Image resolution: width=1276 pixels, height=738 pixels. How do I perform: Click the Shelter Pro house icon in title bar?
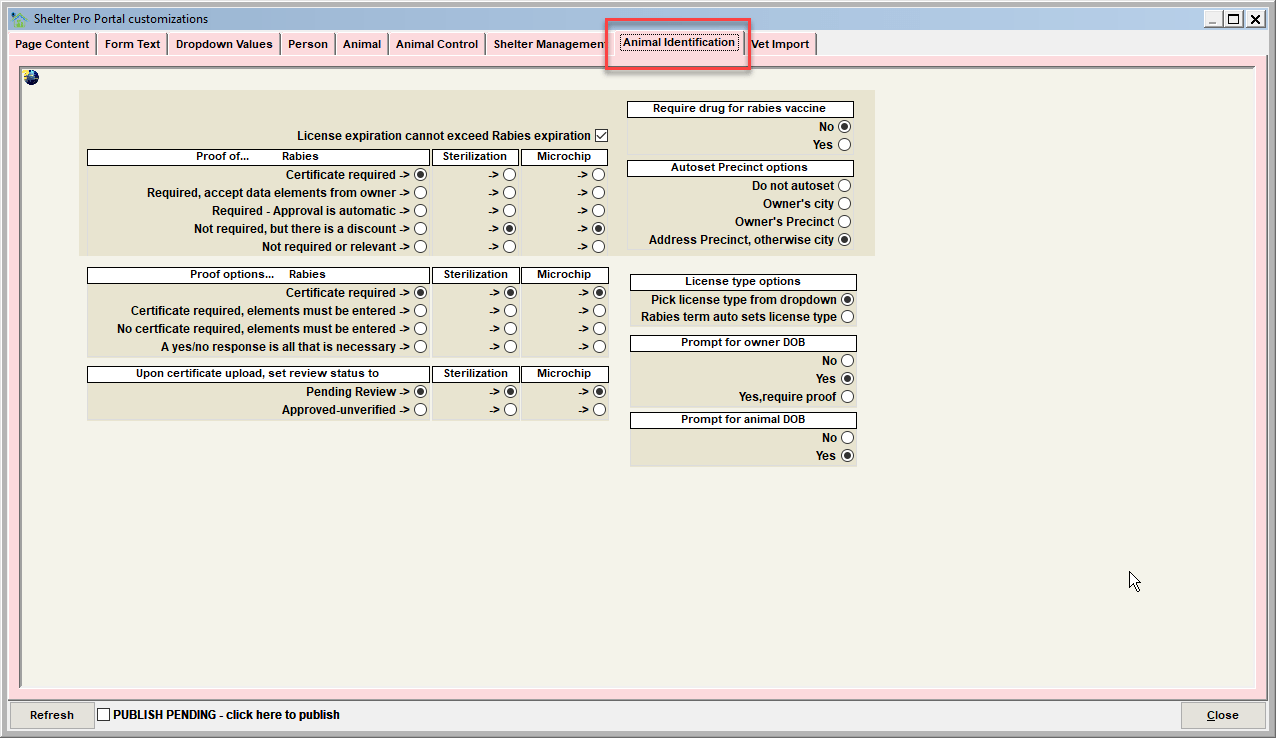18,18
